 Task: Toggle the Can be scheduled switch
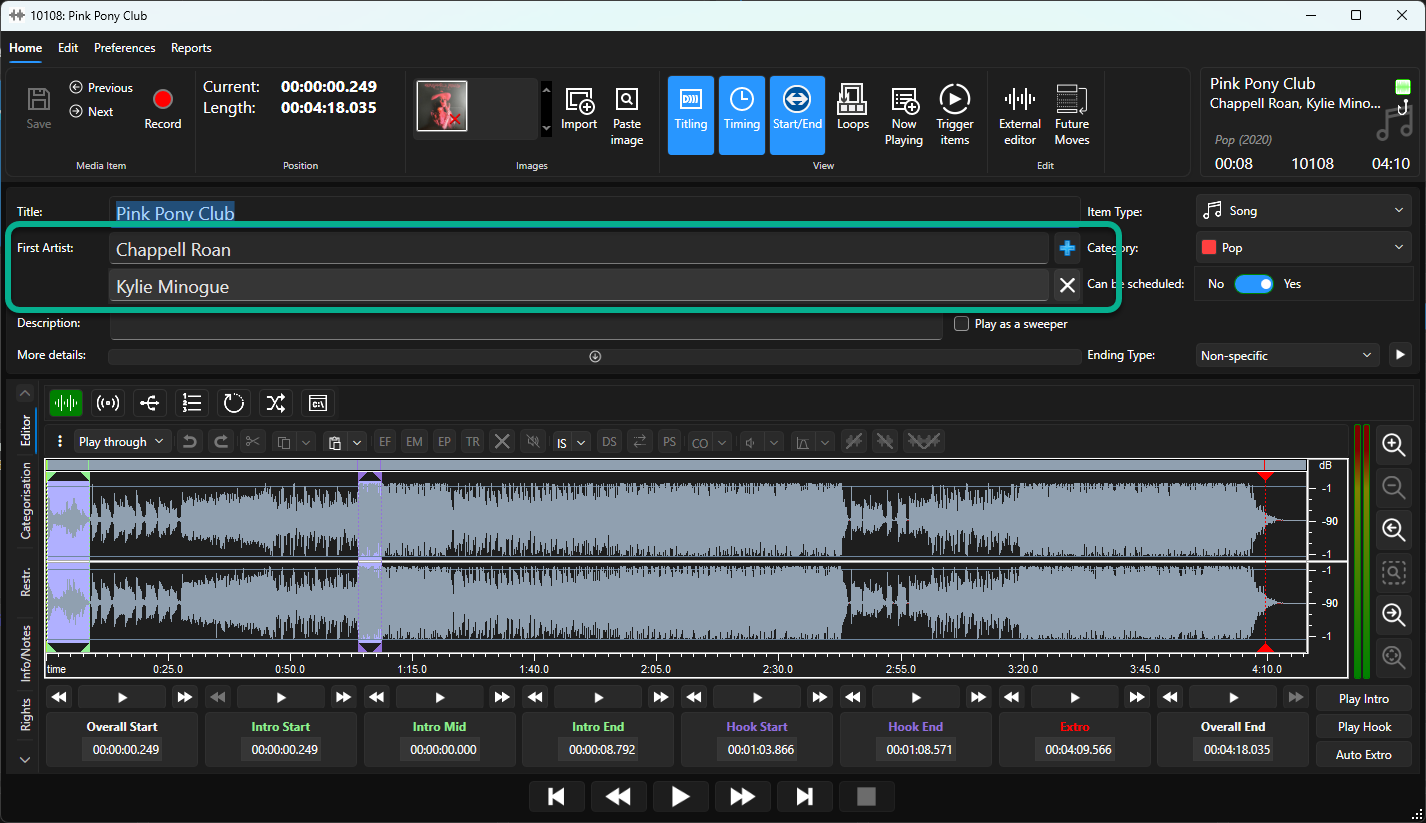point(1253,284)
